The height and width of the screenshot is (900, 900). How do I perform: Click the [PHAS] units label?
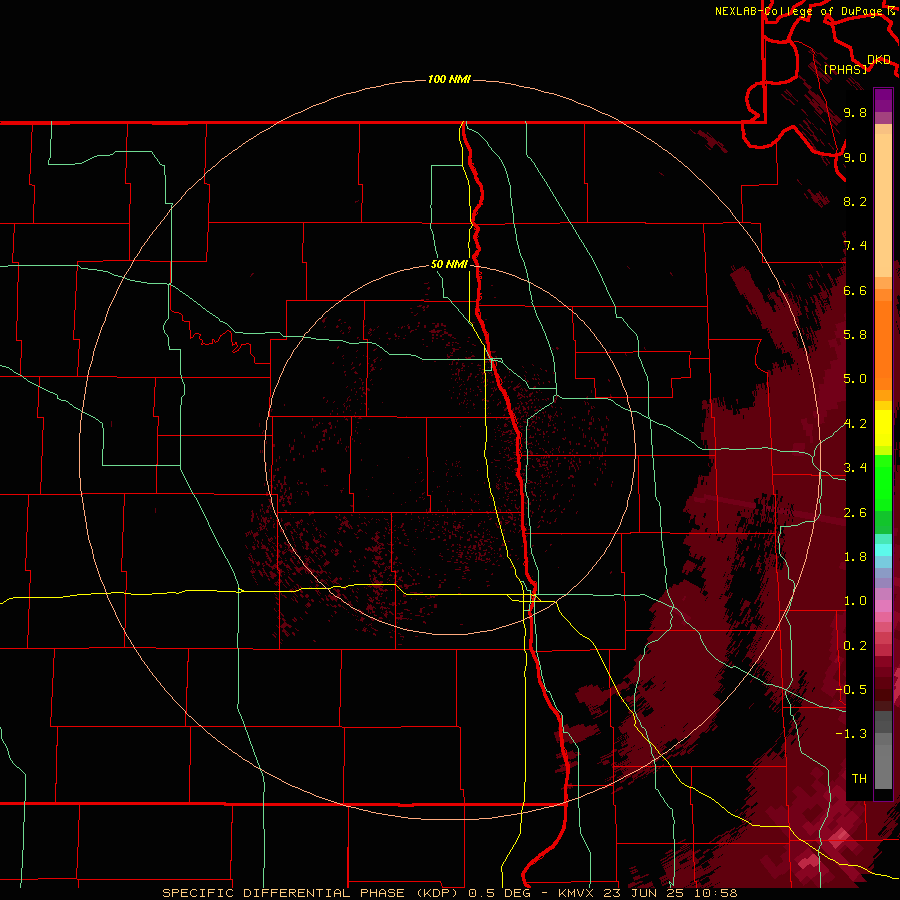tap(845, 69)
